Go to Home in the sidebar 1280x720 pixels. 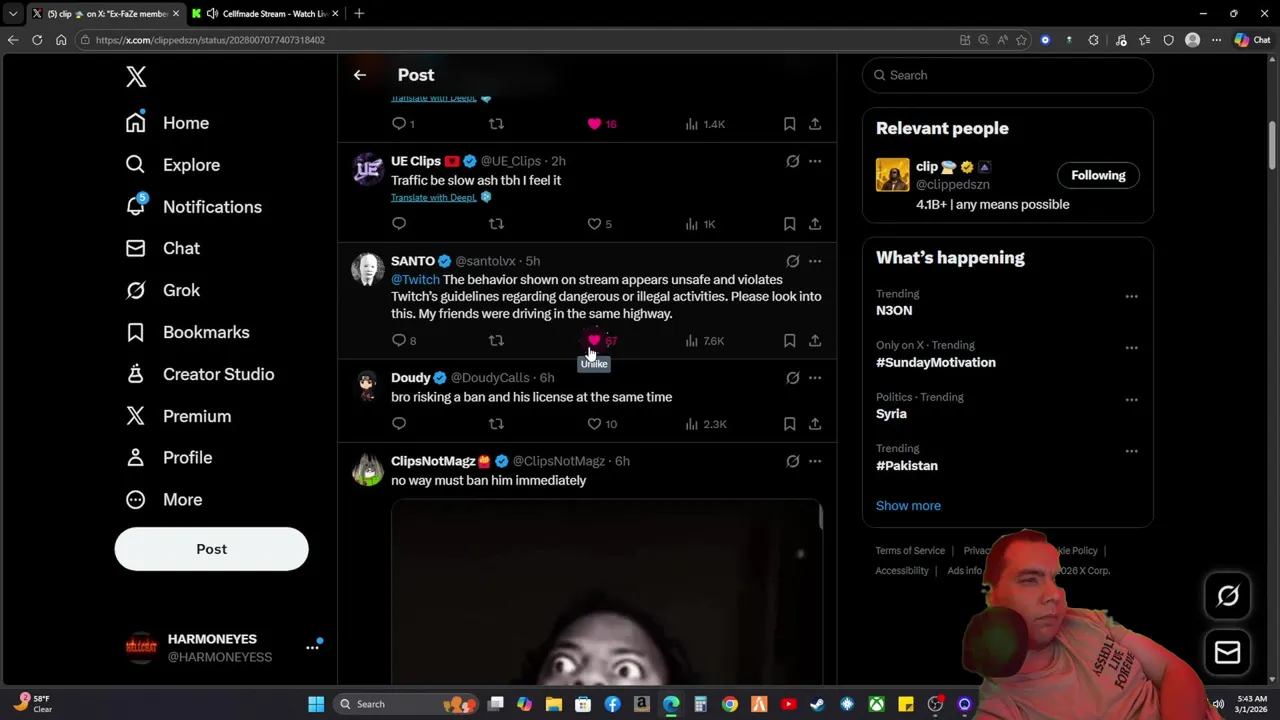(168, 123)
